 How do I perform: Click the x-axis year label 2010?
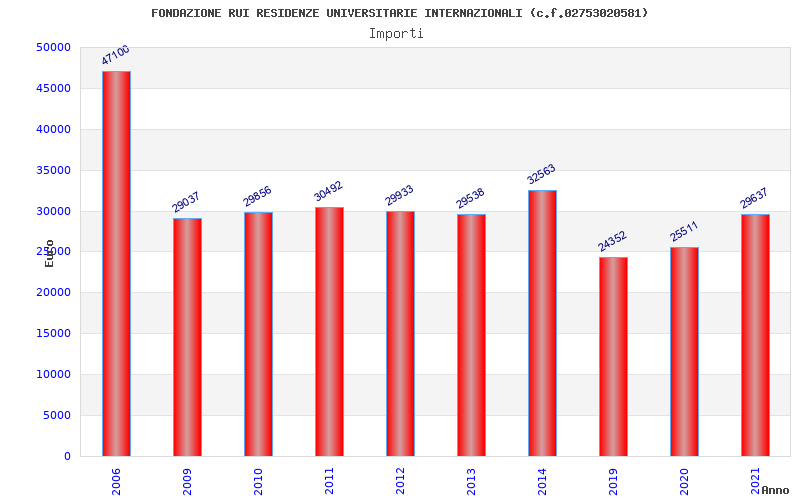[258, 482]
